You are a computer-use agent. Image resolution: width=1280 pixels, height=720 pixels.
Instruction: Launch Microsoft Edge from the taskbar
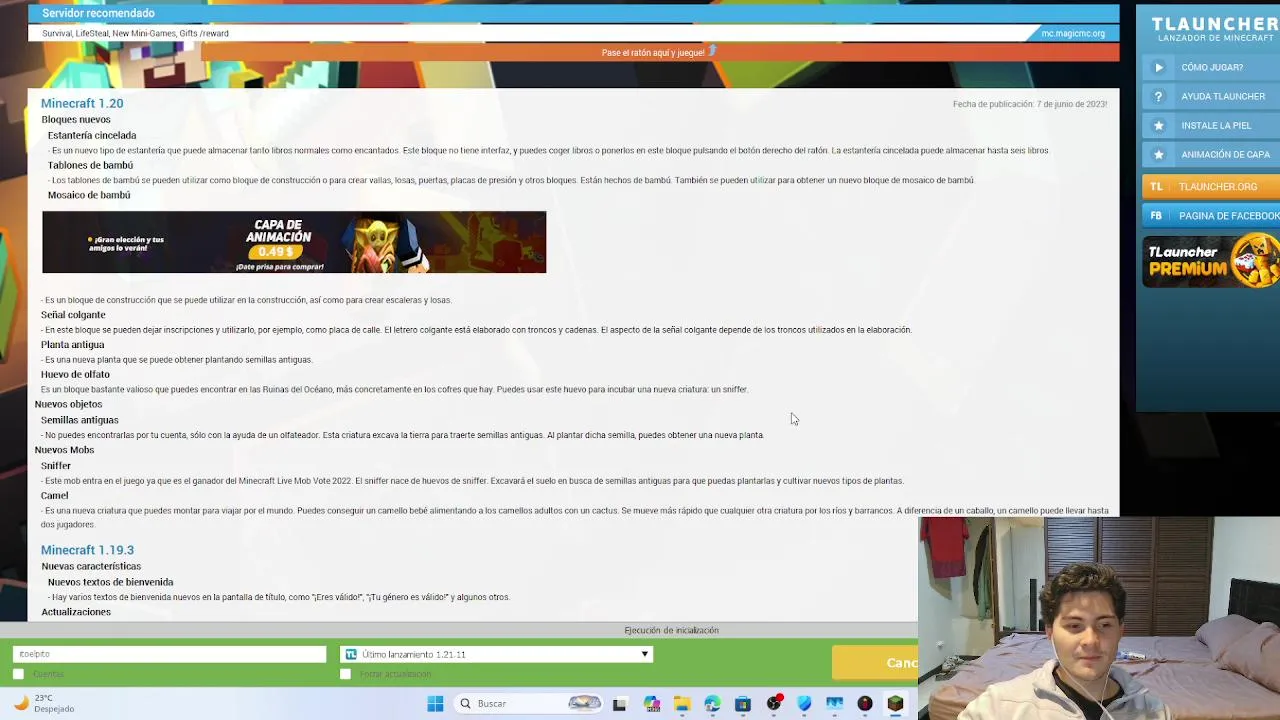pos(712,704)
